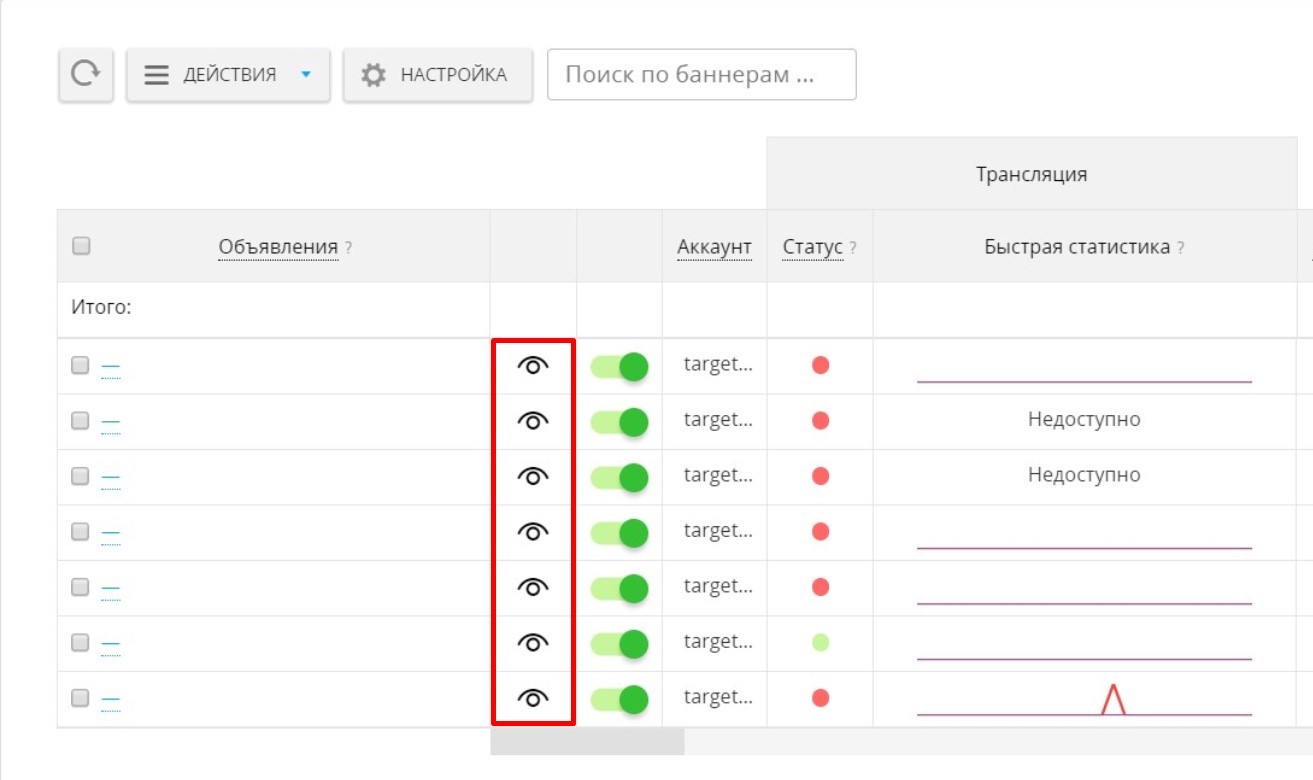This screenshot has width=1313, height=780.
Task: Click question mark next to Статус header
Action: 853,248
